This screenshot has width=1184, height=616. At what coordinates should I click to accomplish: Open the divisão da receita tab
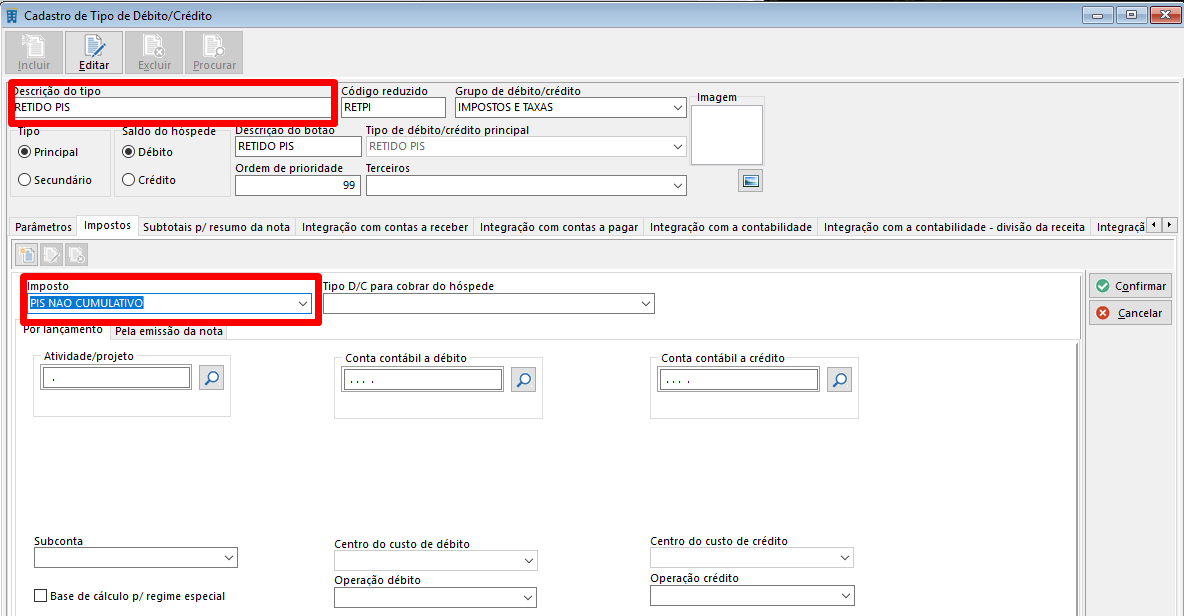click(x=954, y=226)
